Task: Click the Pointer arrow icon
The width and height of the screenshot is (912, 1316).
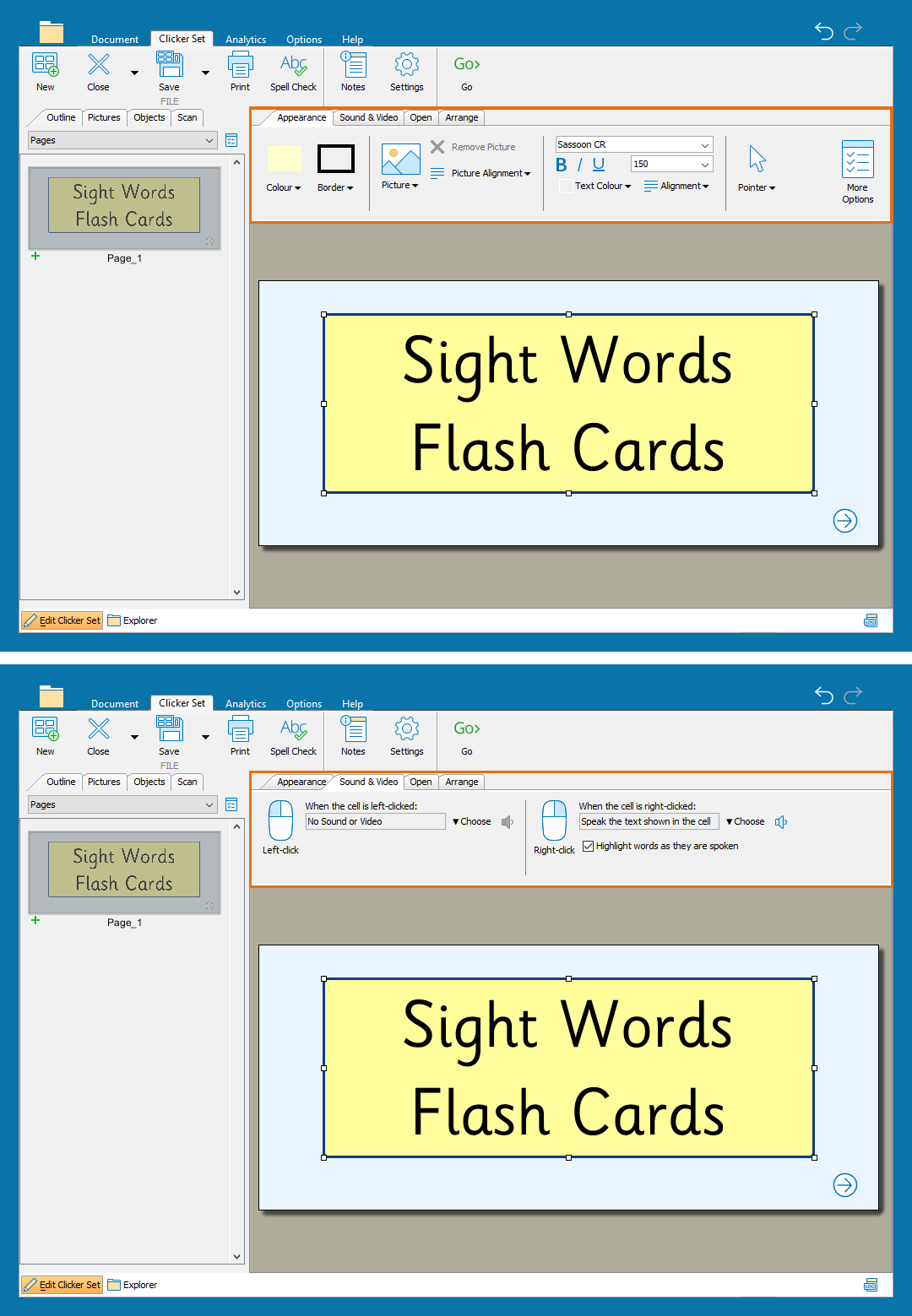Action: coord(757,159)
